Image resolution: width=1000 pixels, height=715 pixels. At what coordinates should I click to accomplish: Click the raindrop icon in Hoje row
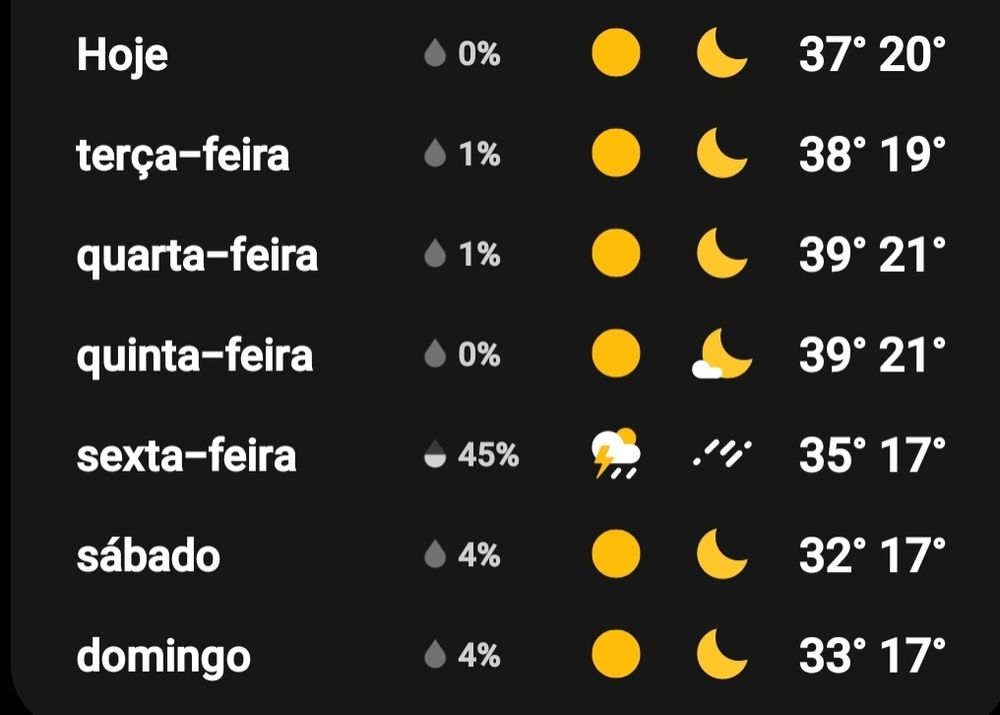434,54
